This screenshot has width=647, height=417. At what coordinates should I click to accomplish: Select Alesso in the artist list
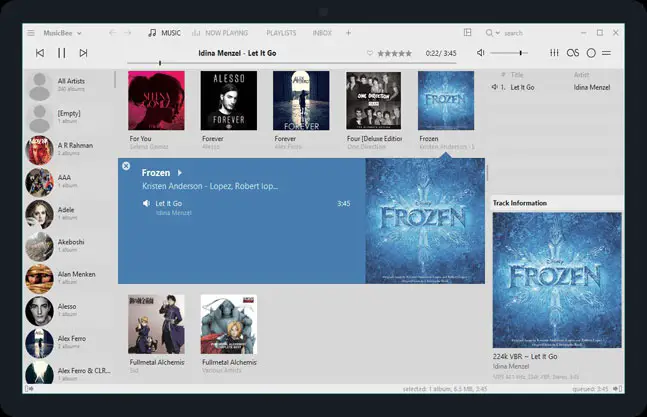69,311
